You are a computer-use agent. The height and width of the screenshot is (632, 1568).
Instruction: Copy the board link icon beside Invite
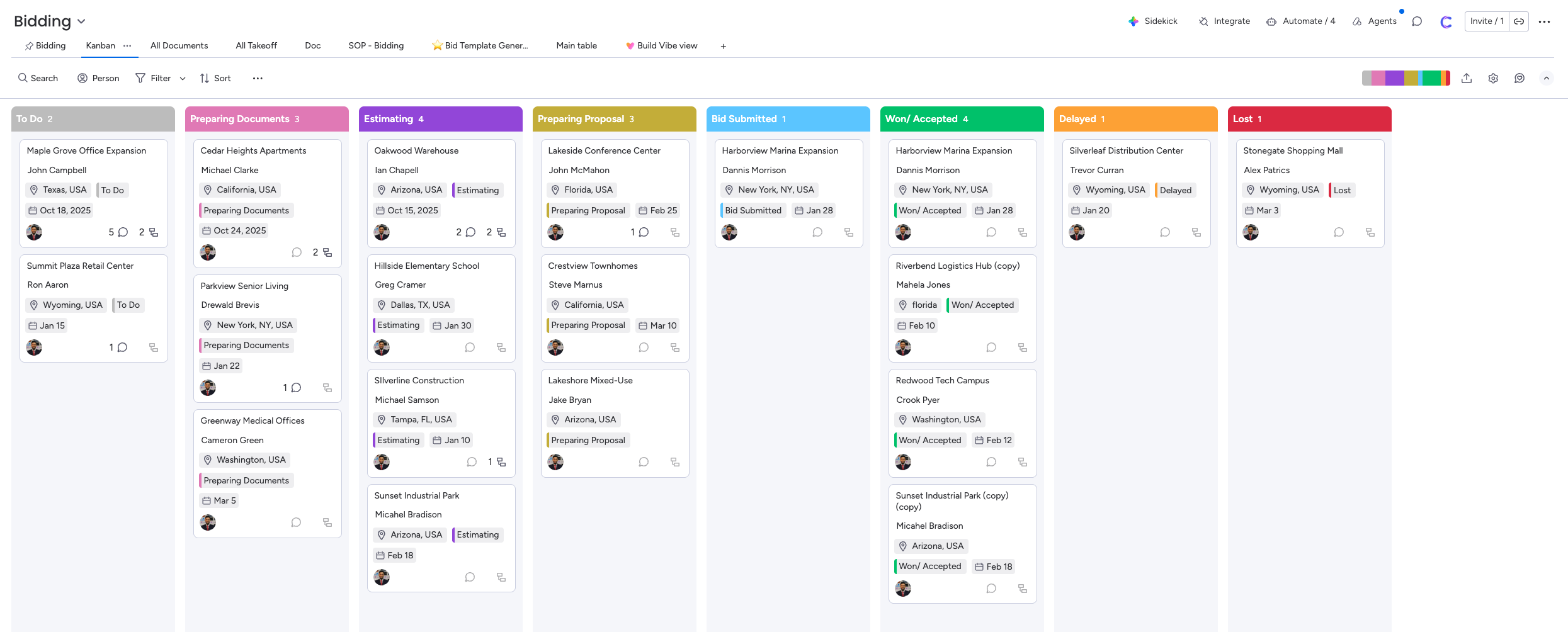coord(1519,21)
